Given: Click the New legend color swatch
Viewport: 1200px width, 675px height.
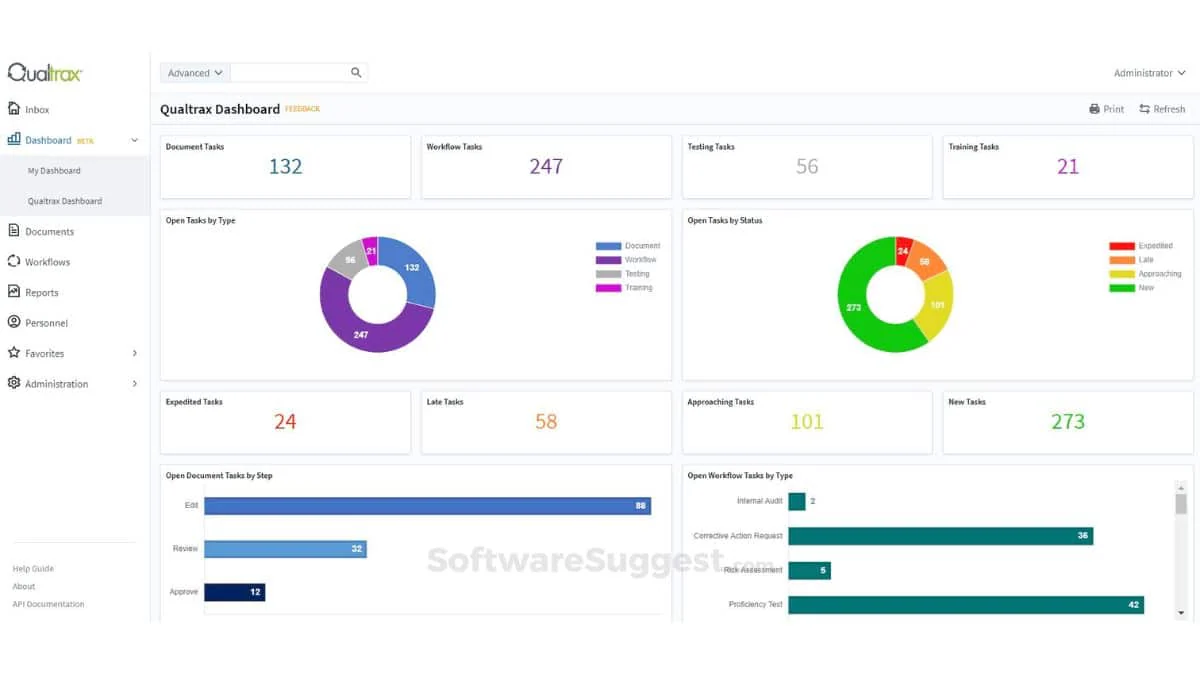Looking at the screenshot, I should pyautogui.click(x=1122, y=288).
